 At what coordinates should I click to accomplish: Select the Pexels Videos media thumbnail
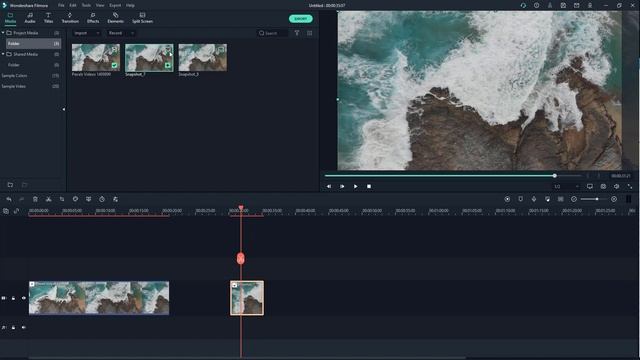(x=96, y=58)
